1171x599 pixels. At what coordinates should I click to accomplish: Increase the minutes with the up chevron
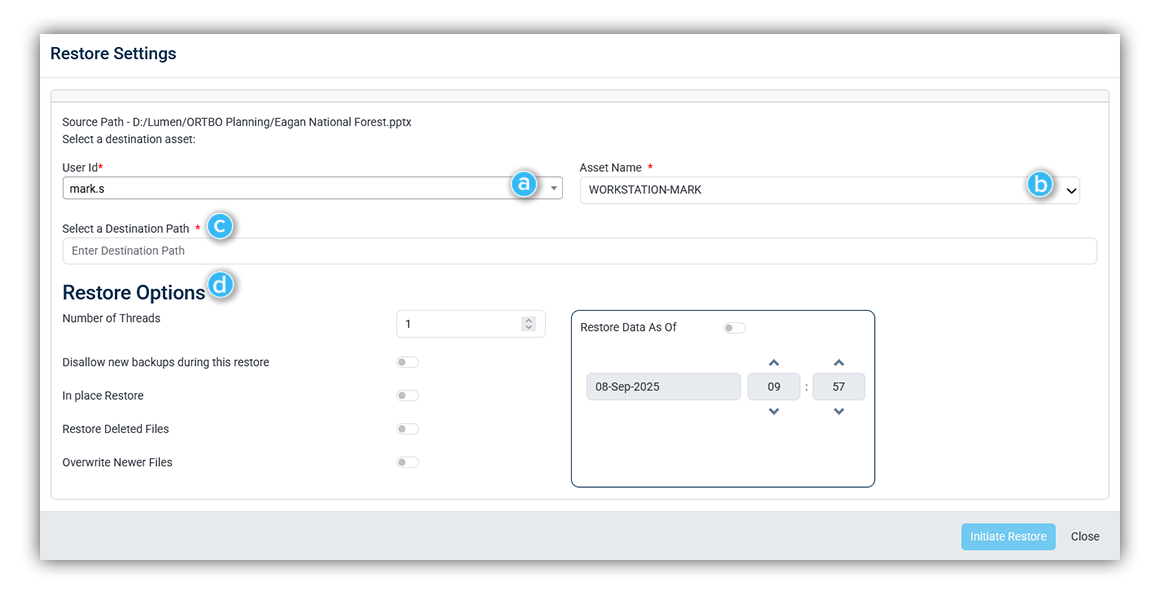point(839,363)
